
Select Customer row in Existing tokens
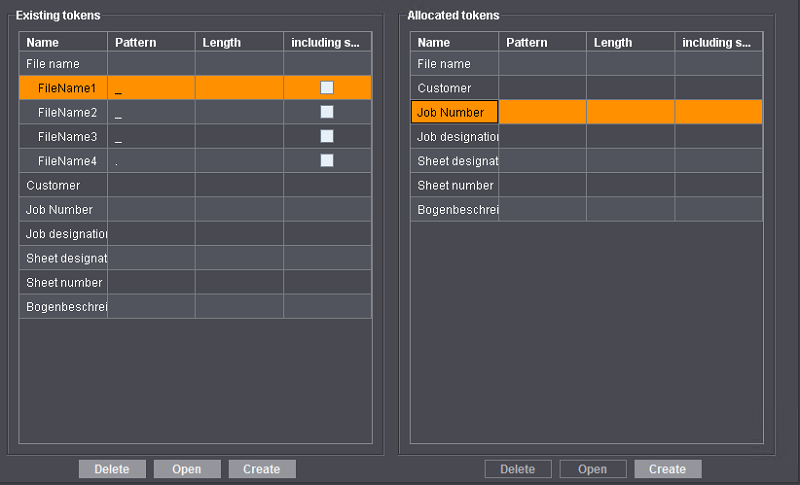click(195, 185)
